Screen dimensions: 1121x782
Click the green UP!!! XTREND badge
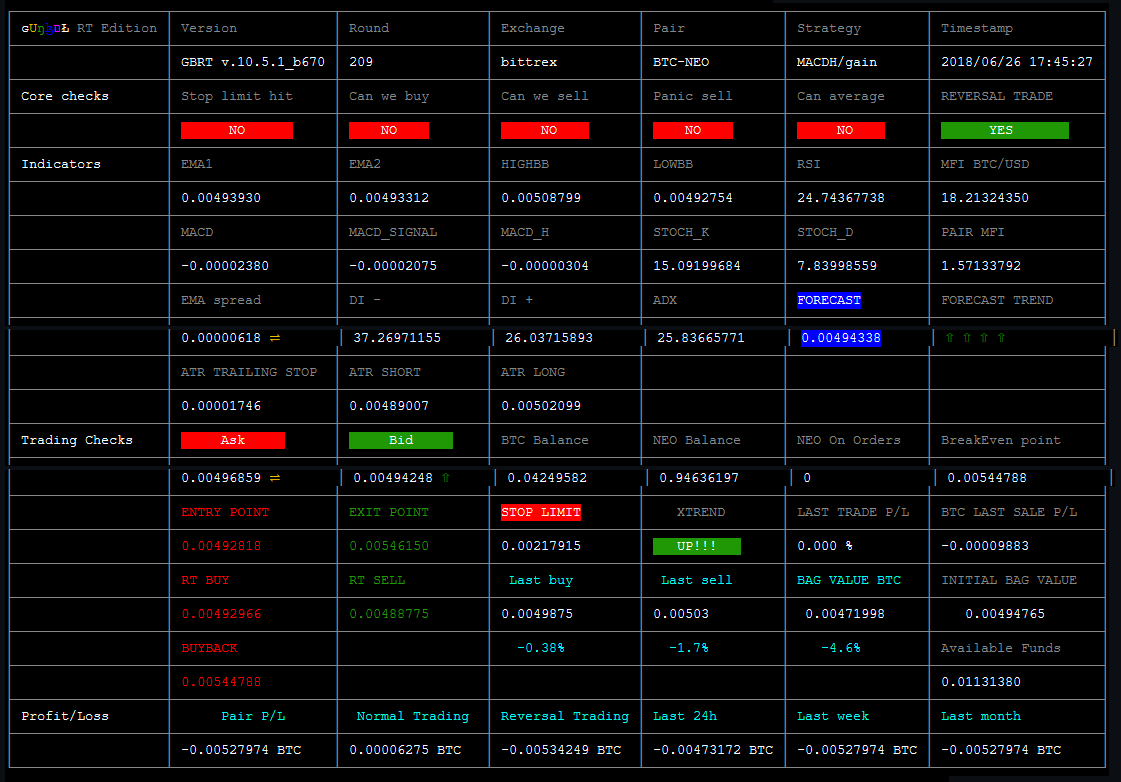point(696,546)
